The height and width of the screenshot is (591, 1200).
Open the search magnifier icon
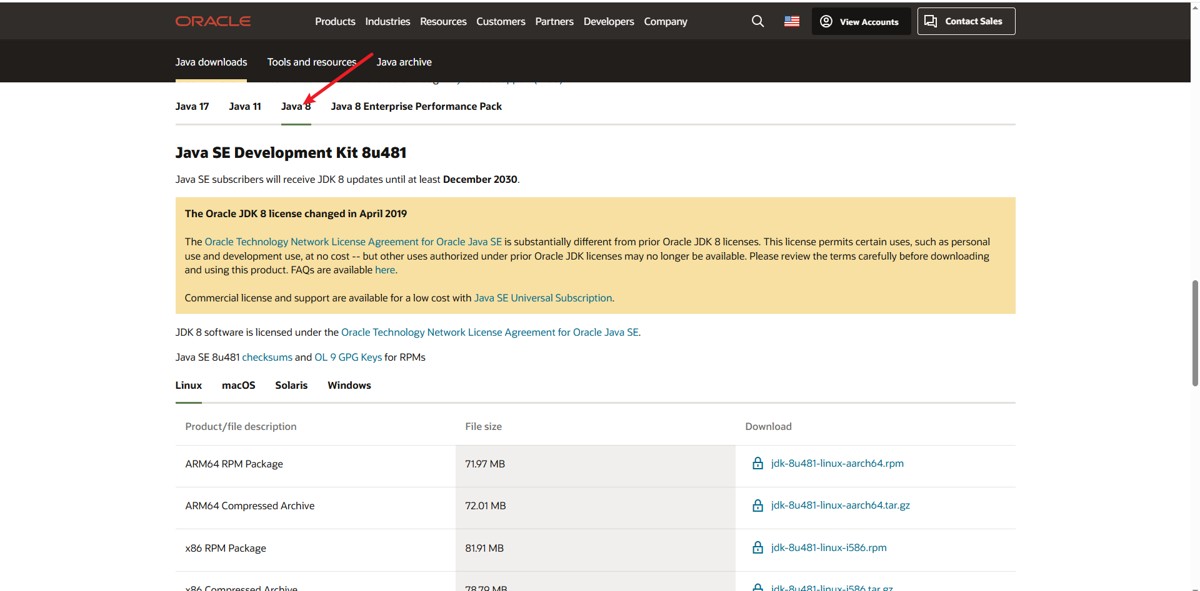757,21
